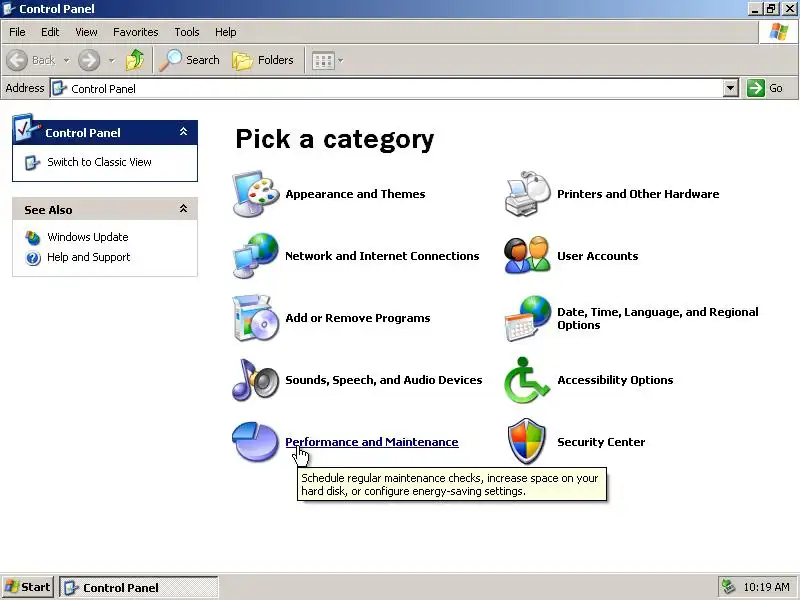Open the Performance and Maintenance pie chart icon
The width and height of the screenshot is (800, 600).
[x=256, y=442]
